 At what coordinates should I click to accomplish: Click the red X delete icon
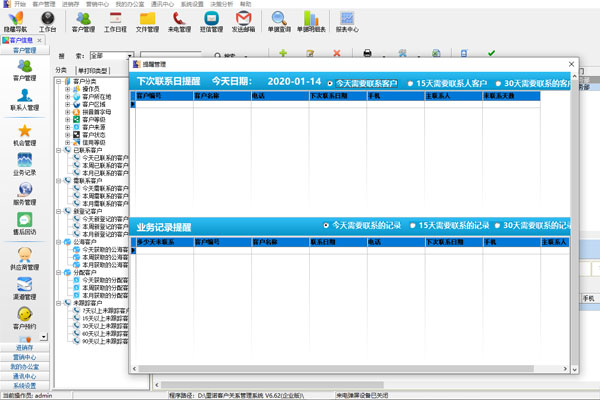[x=337, y=53]
